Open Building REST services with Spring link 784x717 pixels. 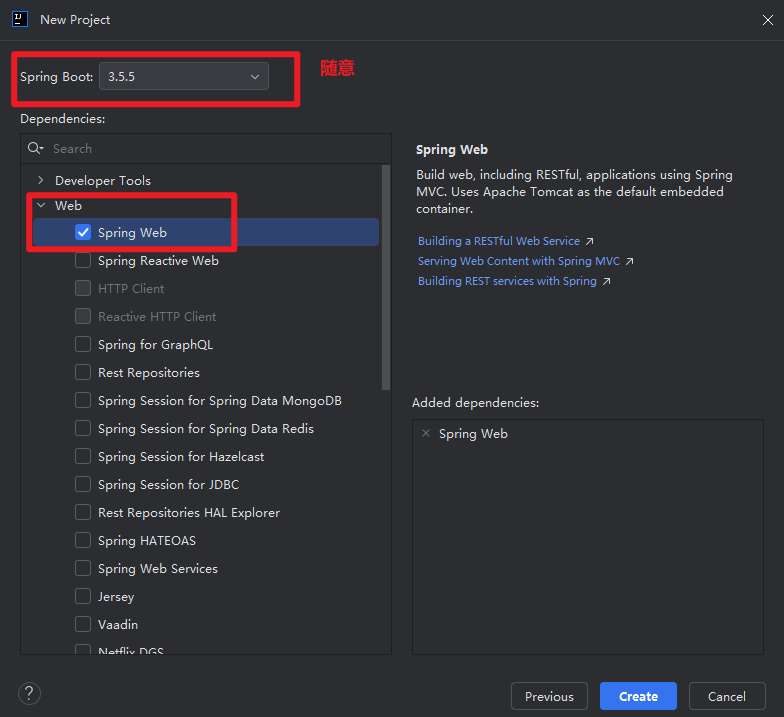[507, 281]
